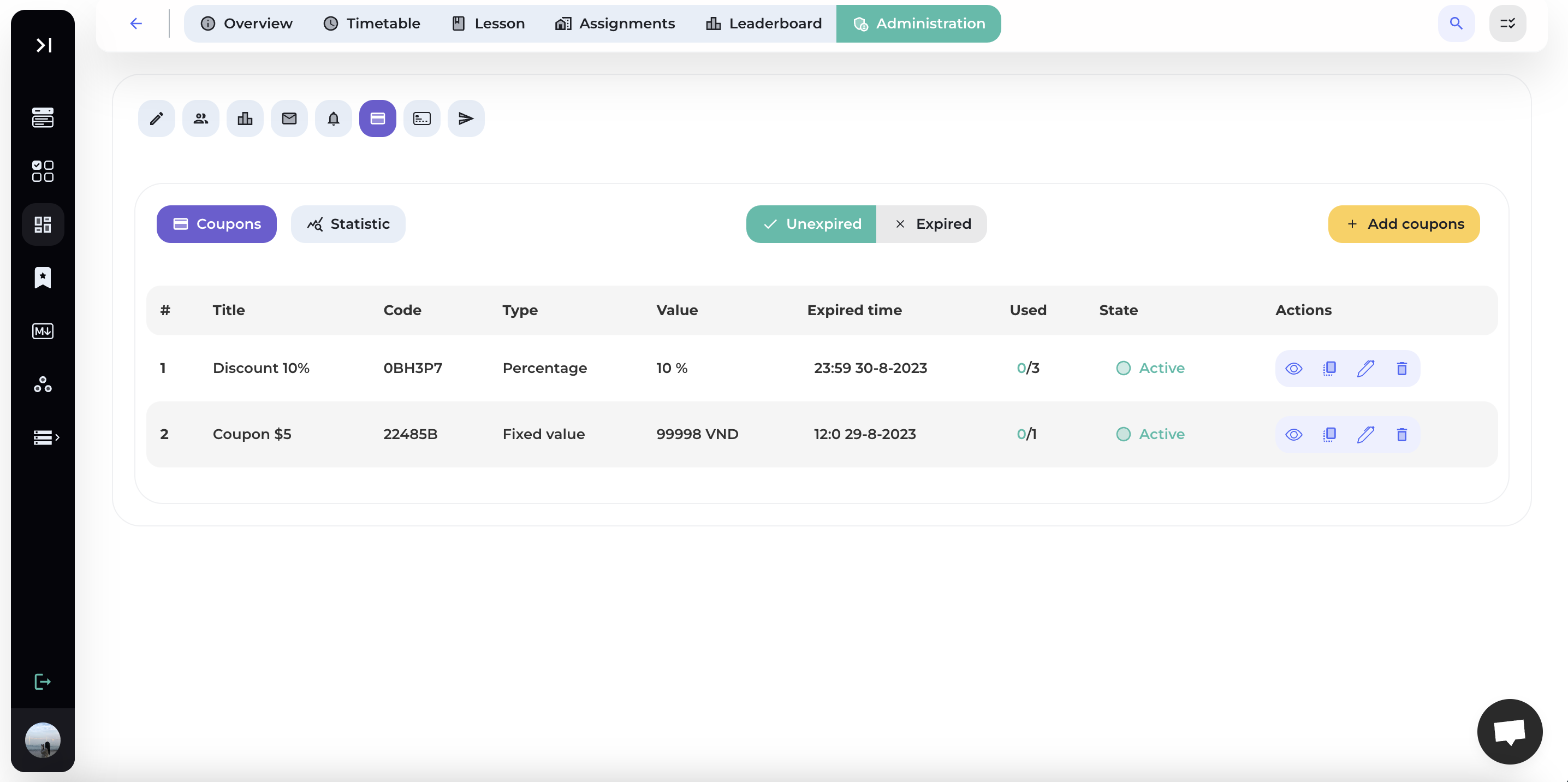The height and width of the screenshot is (782, 1568).
Task: Copy the Coupon $5 coupon
Action: pyautogui.click(x=1329, y=434)
